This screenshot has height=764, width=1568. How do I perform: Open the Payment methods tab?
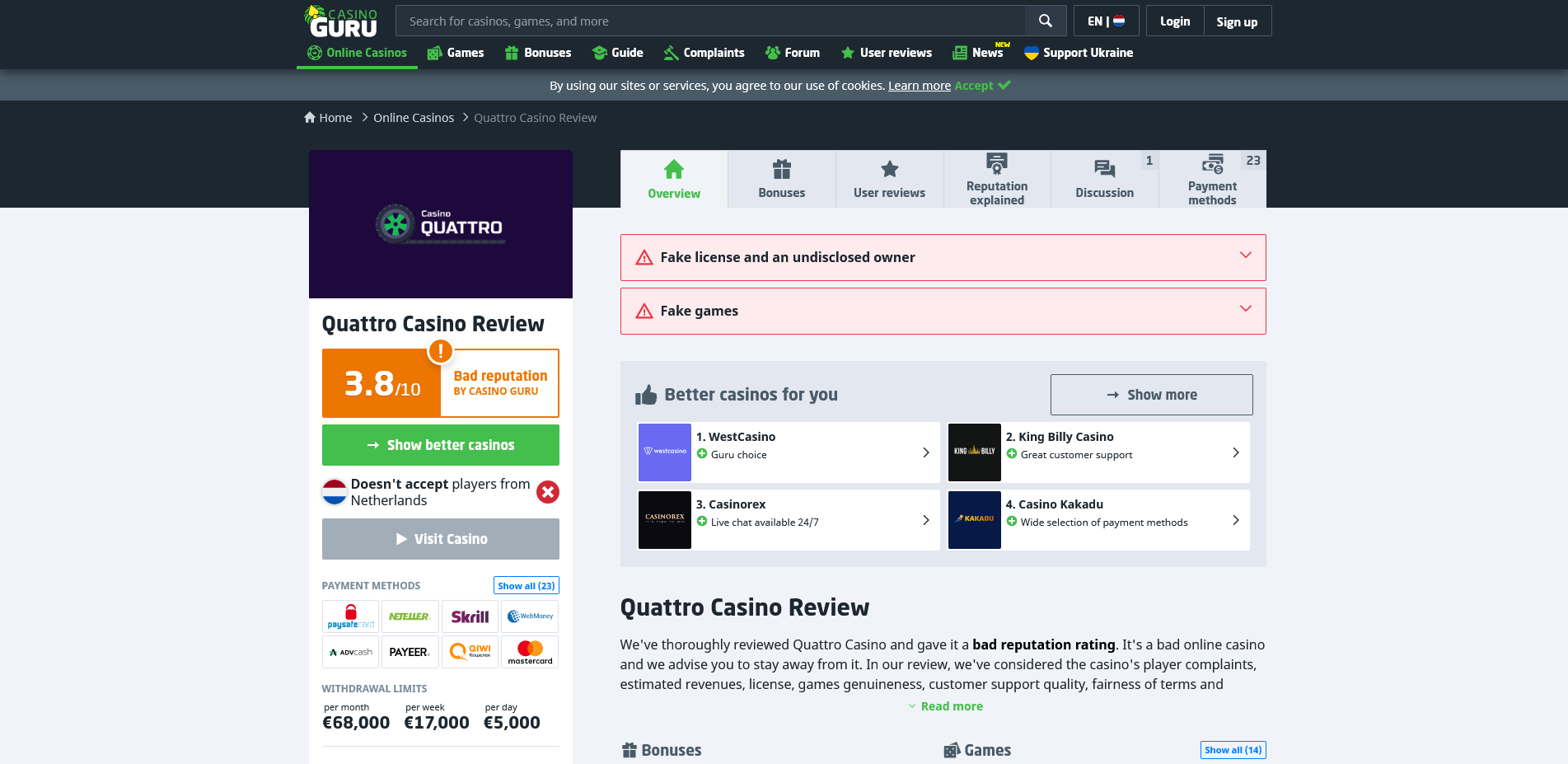[1213, 179]
